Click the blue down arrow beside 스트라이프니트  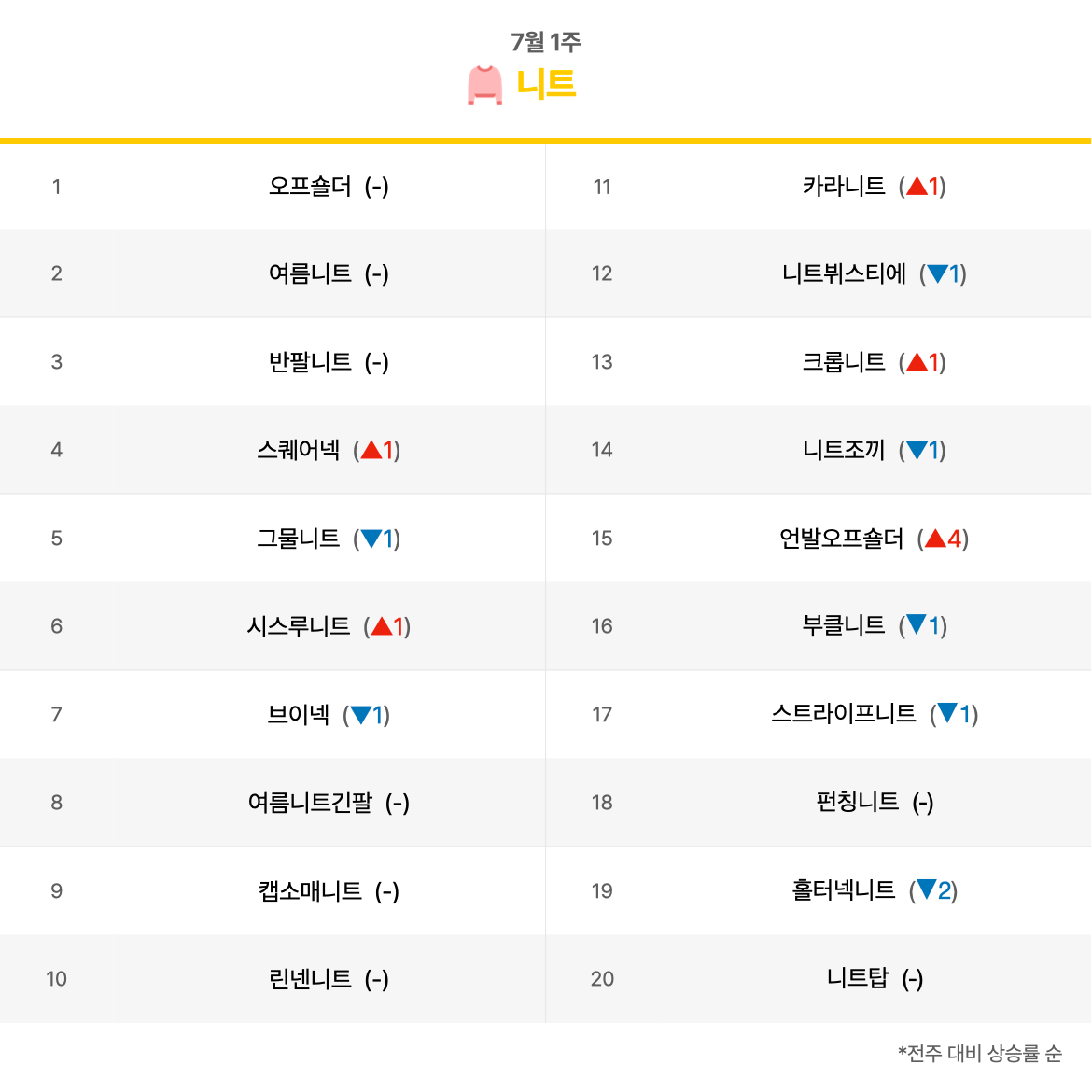(x=947, y=713)
